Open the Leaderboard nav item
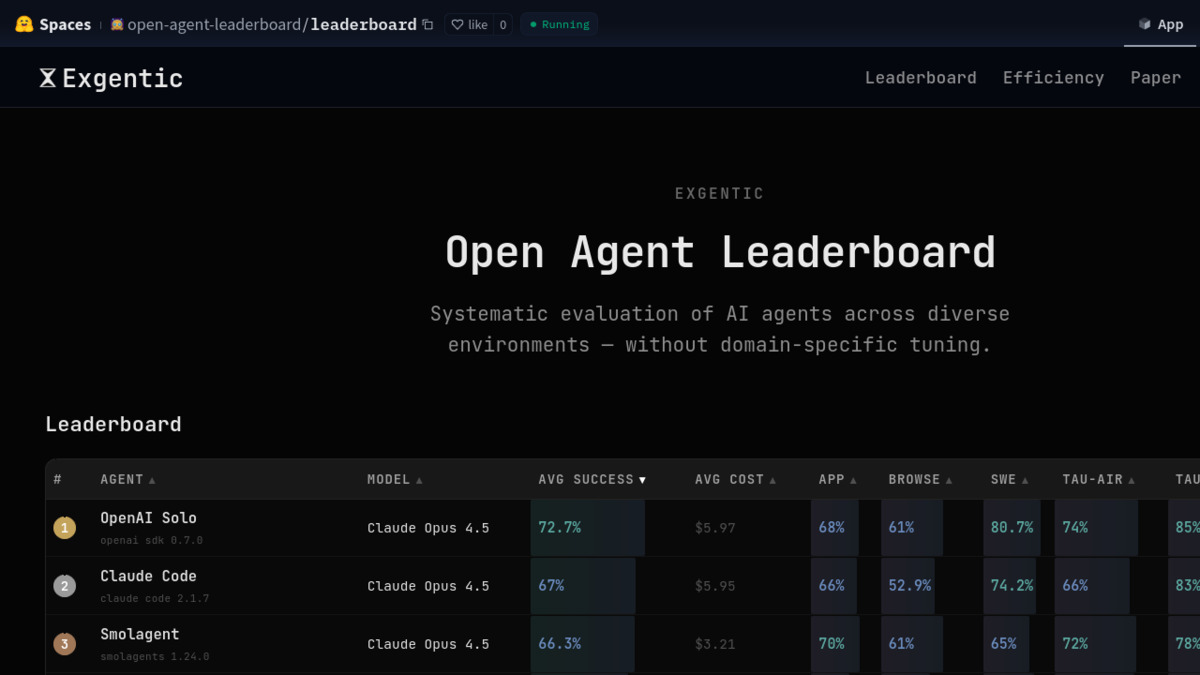 [x=920, y=78]
